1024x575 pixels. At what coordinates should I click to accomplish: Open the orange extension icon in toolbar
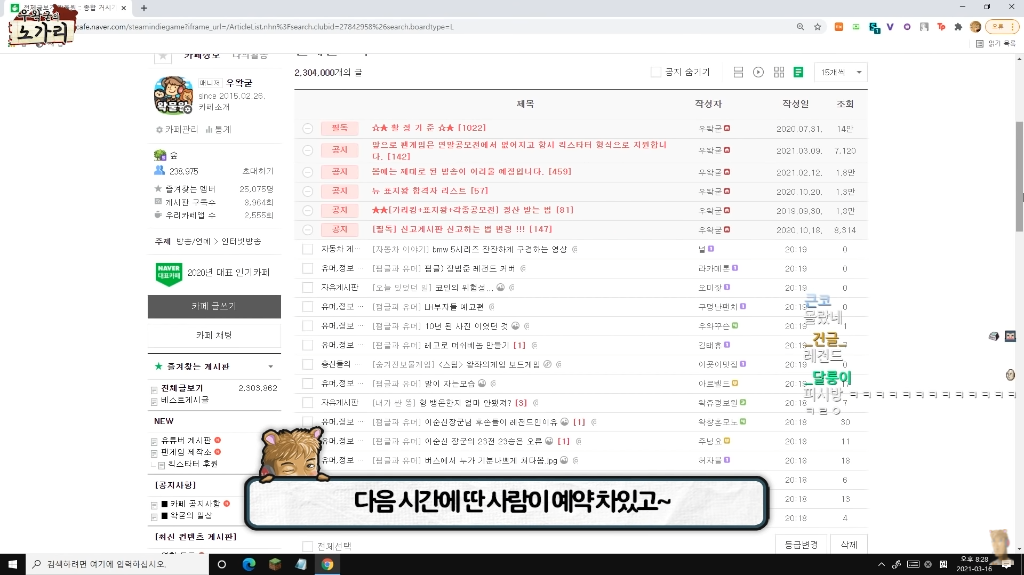point(839,27)
